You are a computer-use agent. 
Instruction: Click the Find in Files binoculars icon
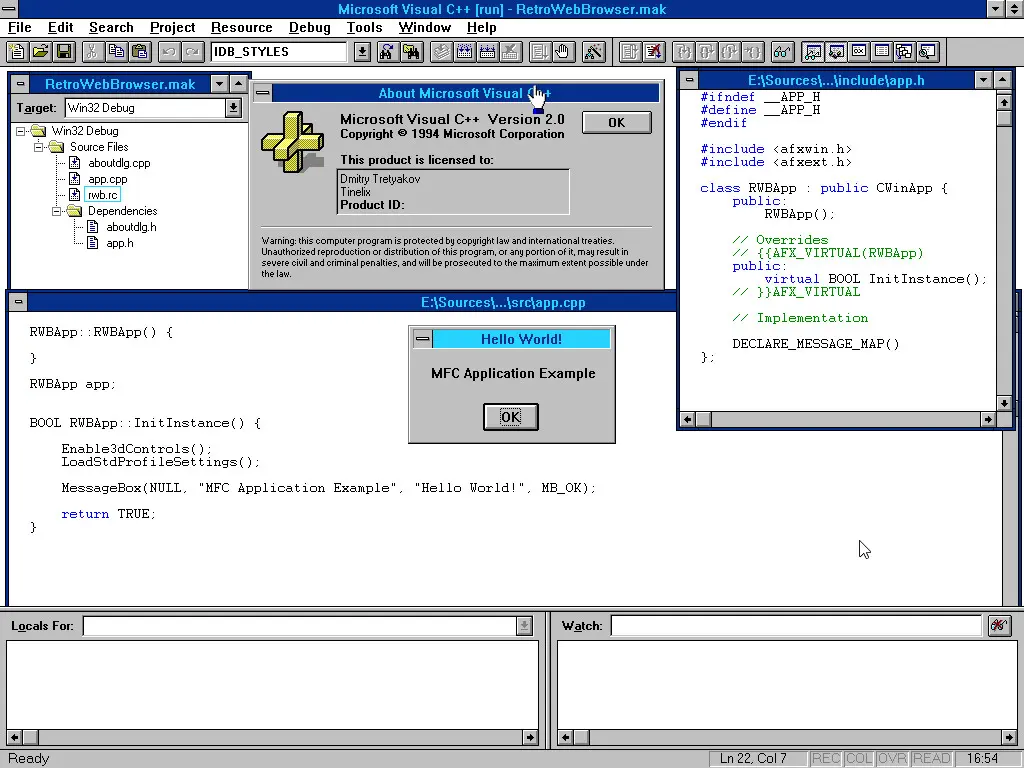point(411,52)
